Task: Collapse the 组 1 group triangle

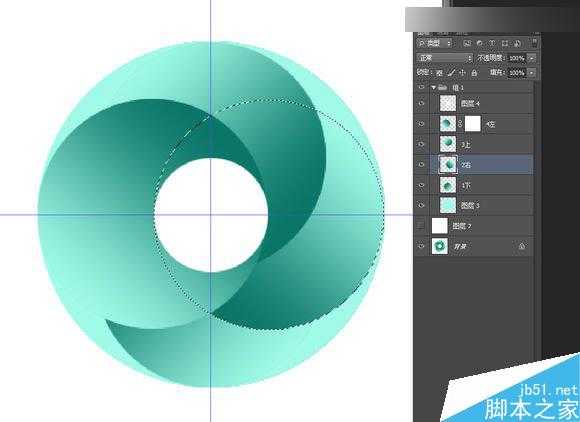Action: [x=434, y=88]
